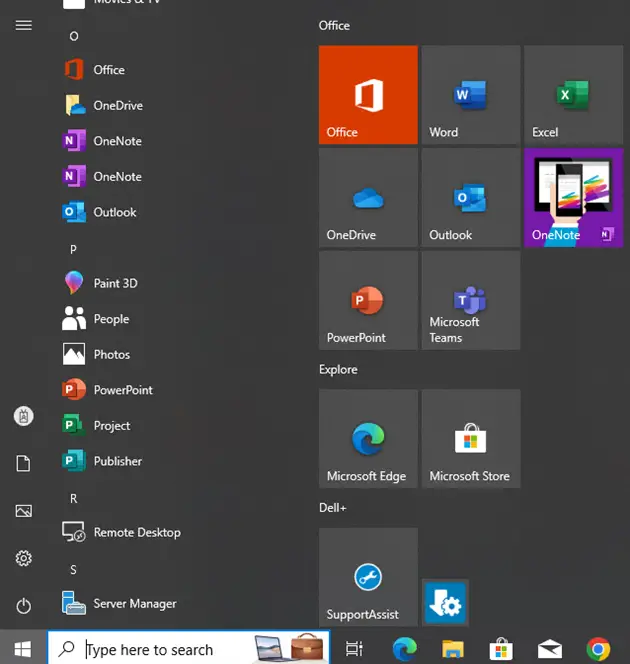Open the Excel tile
The height and width of the screenshot is (664, 630).
[x=573, y=95]
